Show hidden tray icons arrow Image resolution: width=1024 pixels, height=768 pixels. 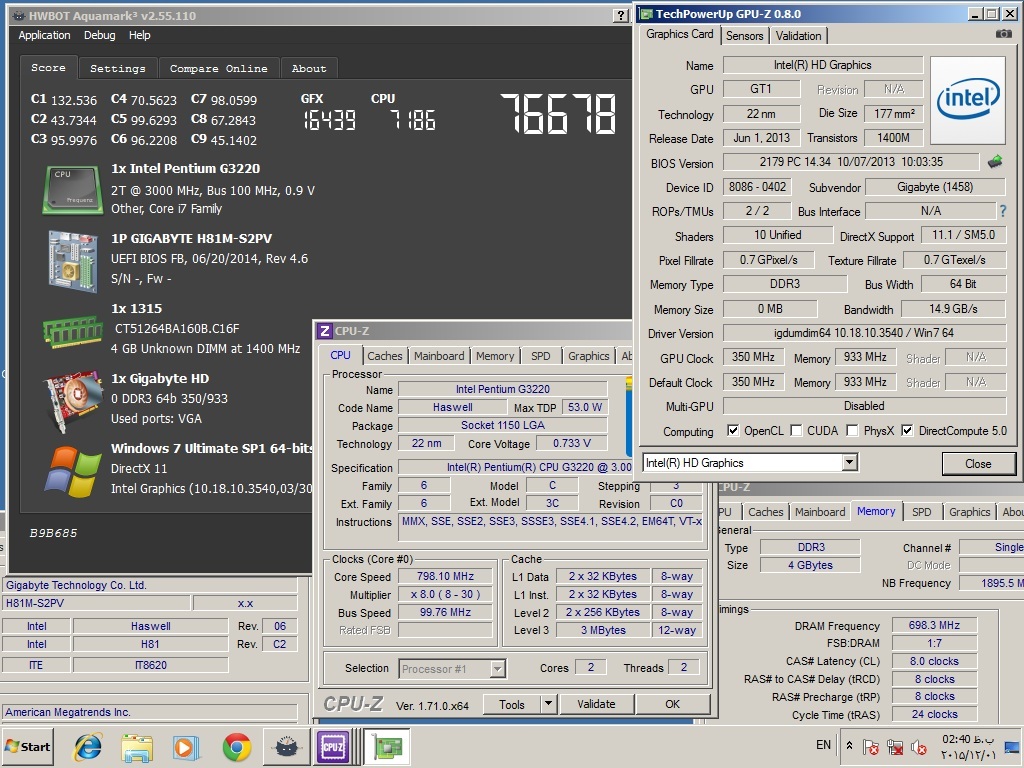tap(849, 745)
